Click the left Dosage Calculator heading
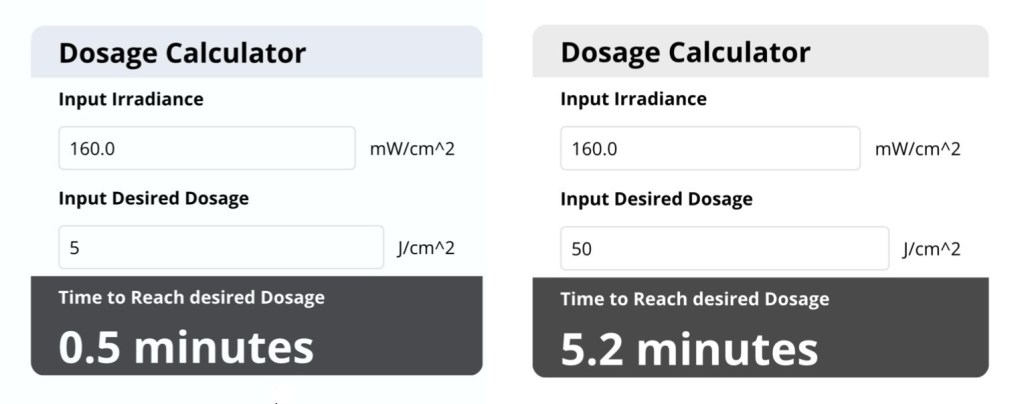This screenshot has height=404, width=1024. pyautogui.click(x=182, y=53)
